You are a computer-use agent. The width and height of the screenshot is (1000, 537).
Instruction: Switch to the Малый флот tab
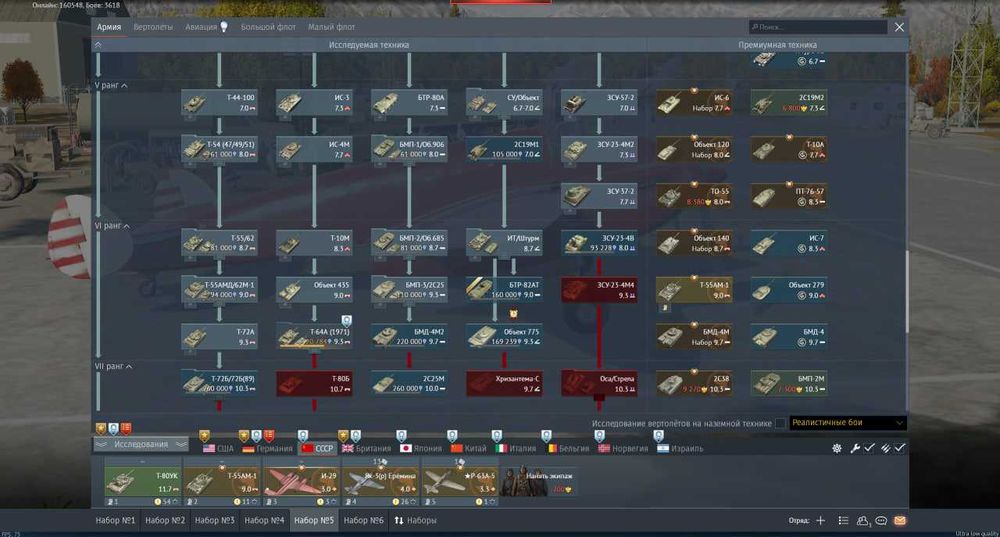pos(332,27)
